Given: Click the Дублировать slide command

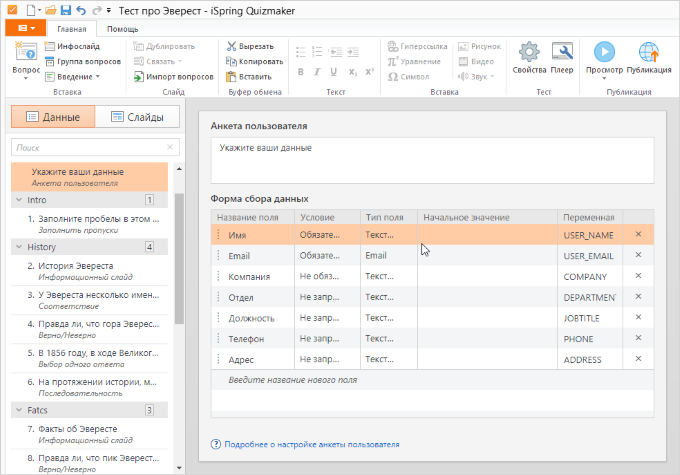Looking at the screenshot, I should click(x=164, y=46).
